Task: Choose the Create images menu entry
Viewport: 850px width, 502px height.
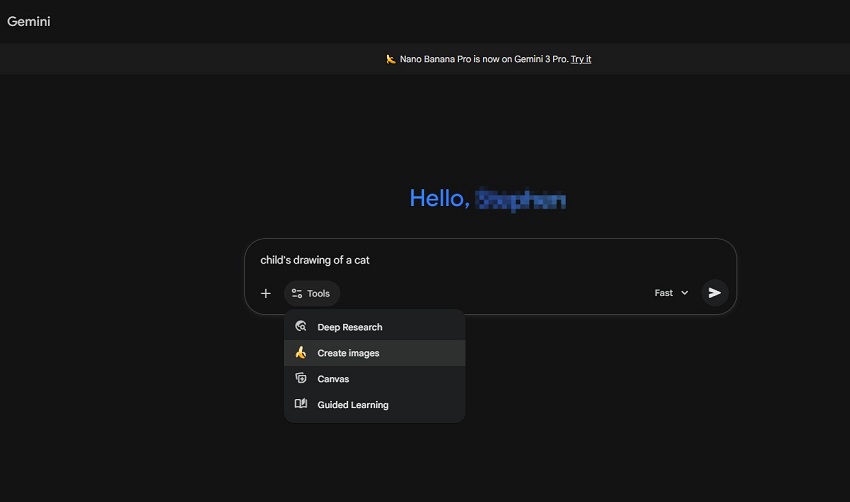Action: [x=348, y=353]
